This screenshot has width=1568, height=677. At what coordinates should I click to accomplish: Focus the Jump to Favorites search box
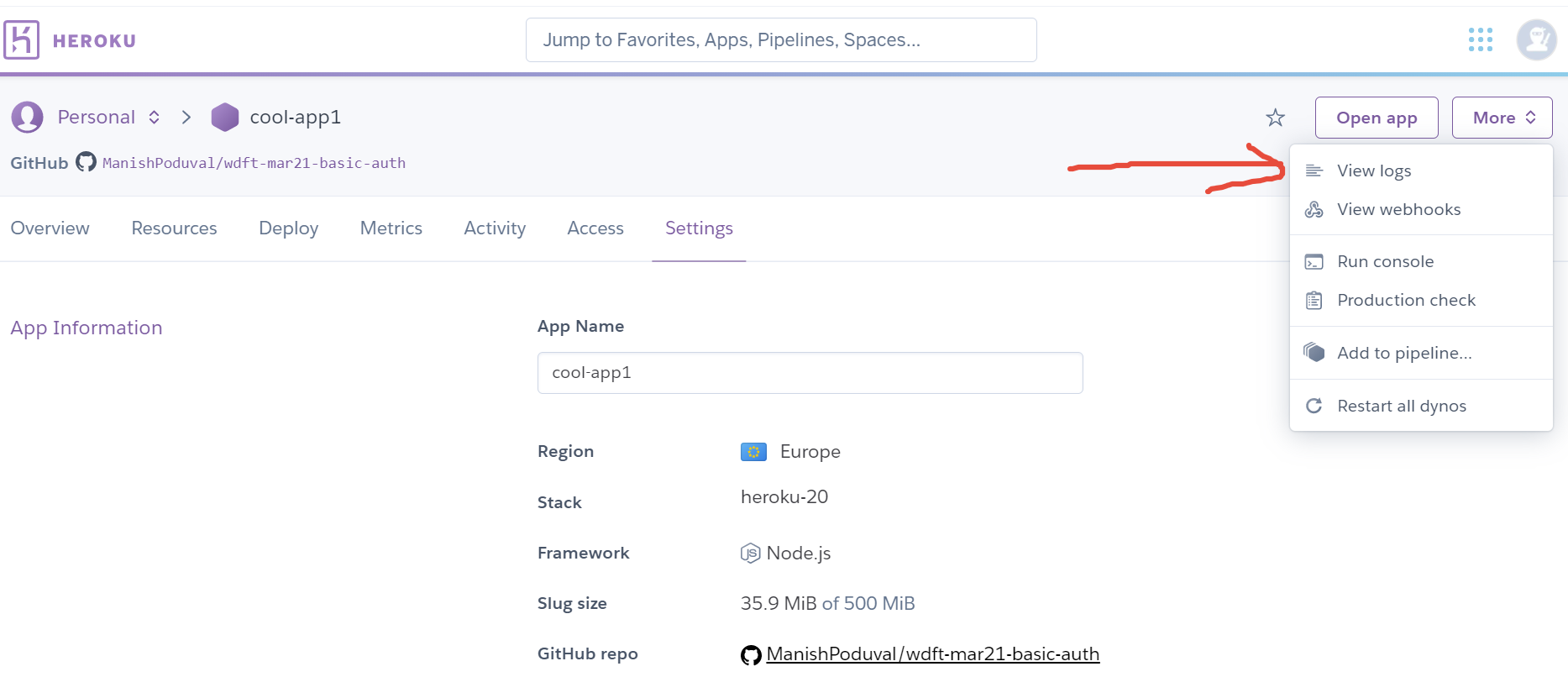781,39
